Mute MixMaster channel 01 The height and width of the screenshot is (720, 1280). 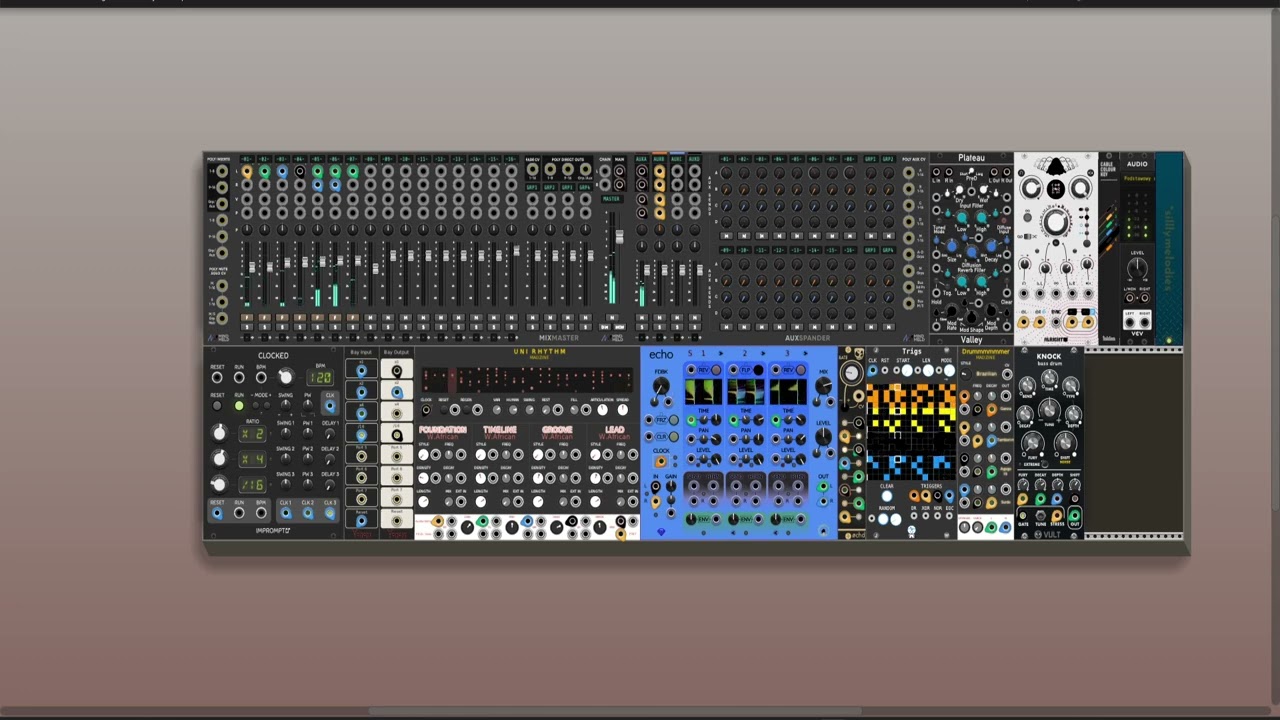click(x=247, y=317)
